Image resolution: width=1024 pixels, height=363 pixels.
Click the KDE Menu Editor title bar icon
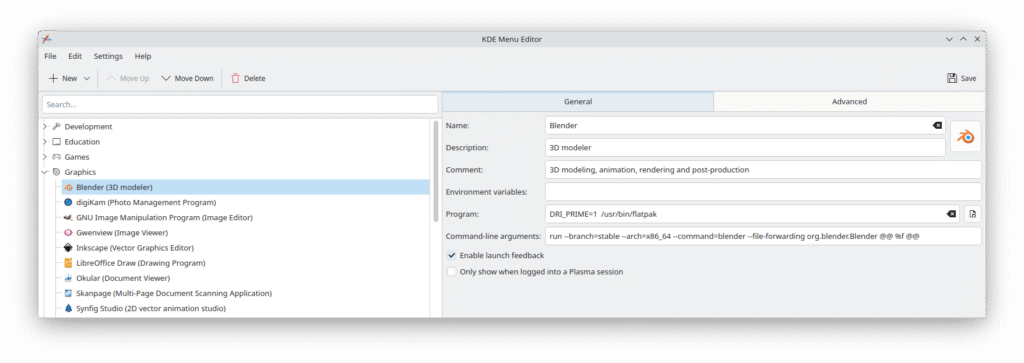(x=46, y=39)
